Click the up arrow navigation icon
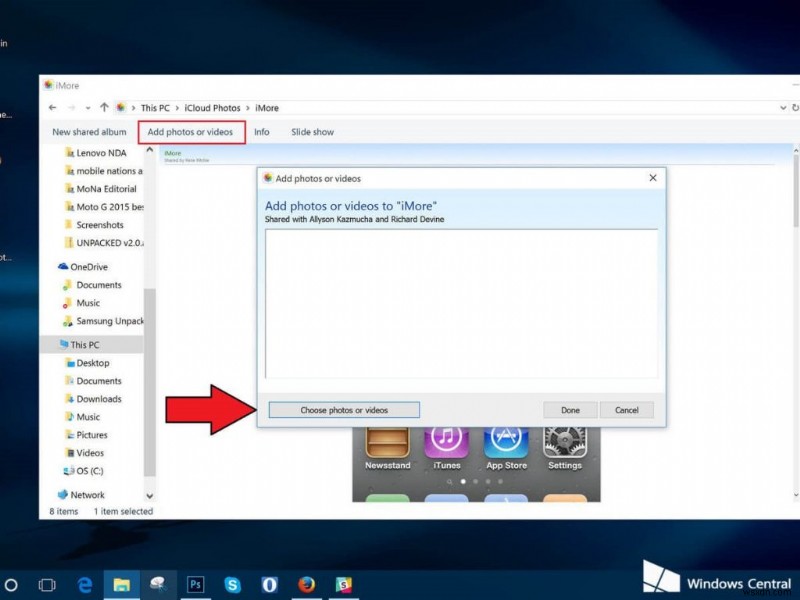800x600 pixels. pos(104,107)
